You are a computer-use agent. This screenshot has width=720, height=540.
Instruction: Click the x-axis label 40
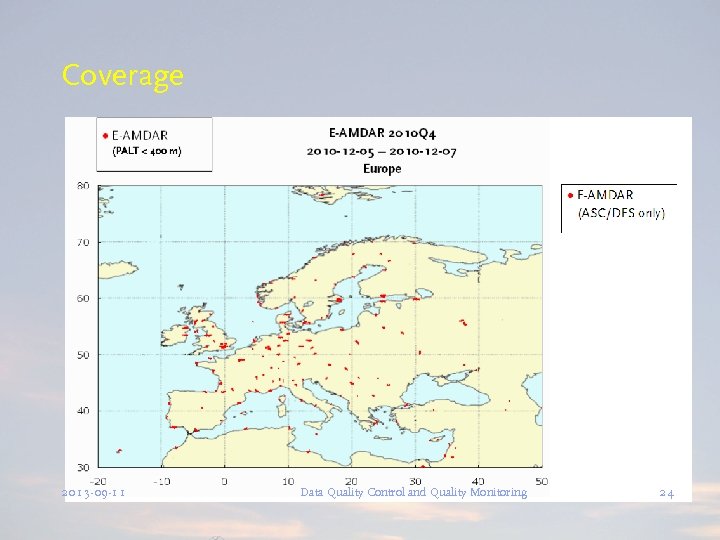(478, 481)
